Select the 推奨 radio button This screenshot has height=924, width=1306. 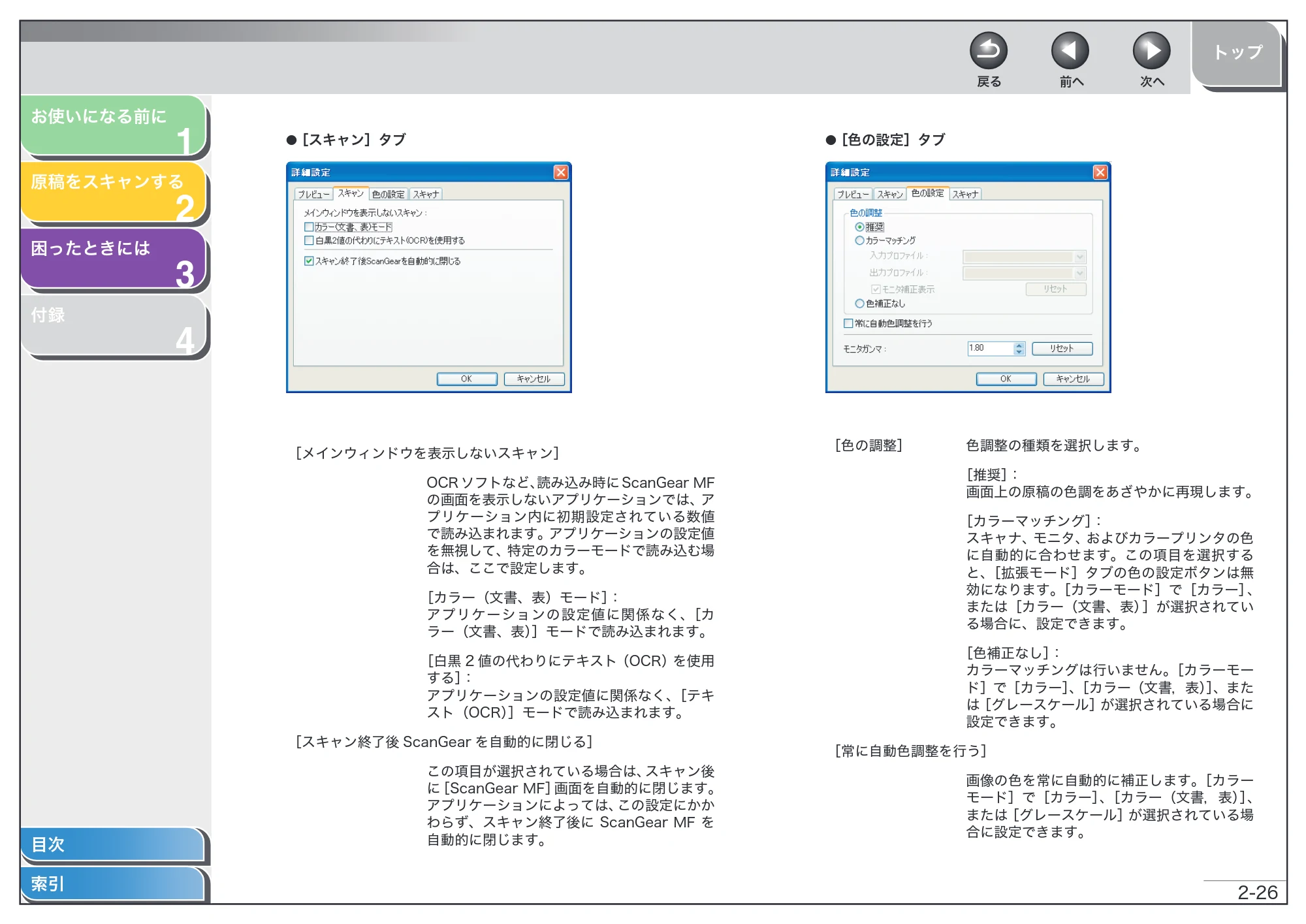pos(859,227)
